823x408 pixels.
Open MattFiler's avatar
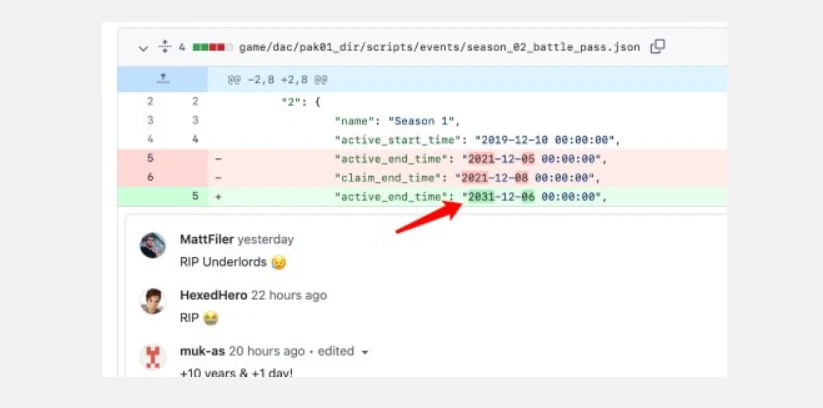[x=153, y=245]
